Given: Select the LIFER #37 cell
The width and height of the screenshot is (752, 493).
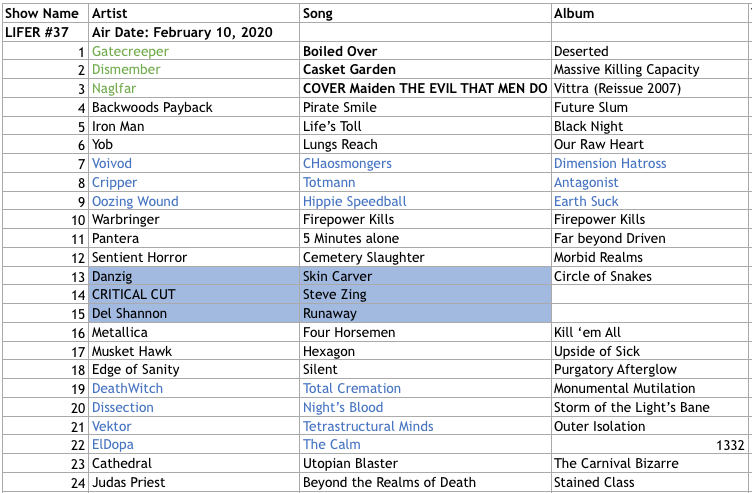Looking at the screenshot, I should 37,32.
